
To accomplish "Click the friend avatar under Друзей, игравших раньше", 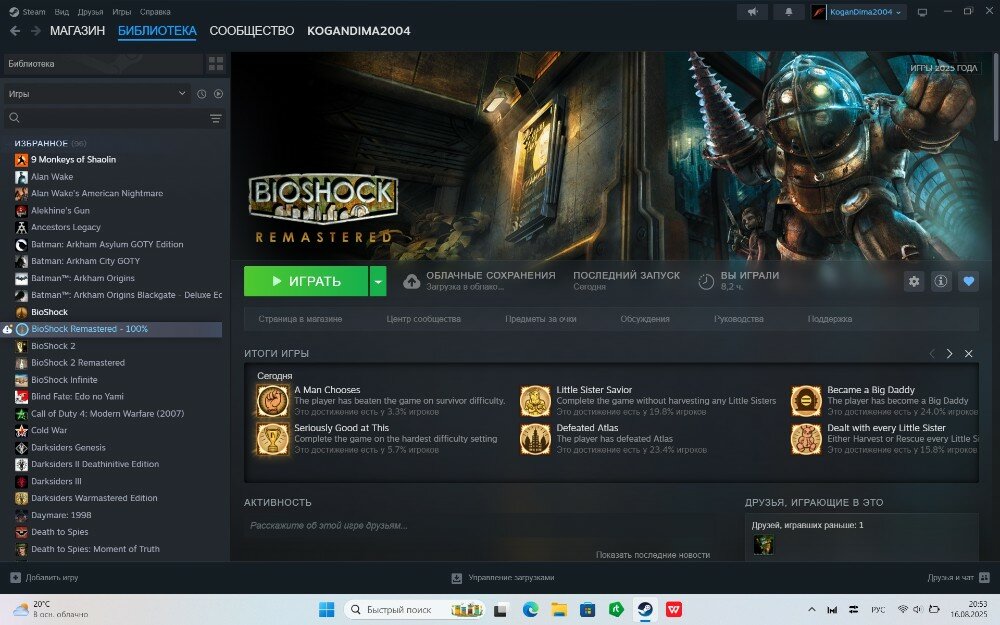I will pyautogui.click(x=763, y=545).
